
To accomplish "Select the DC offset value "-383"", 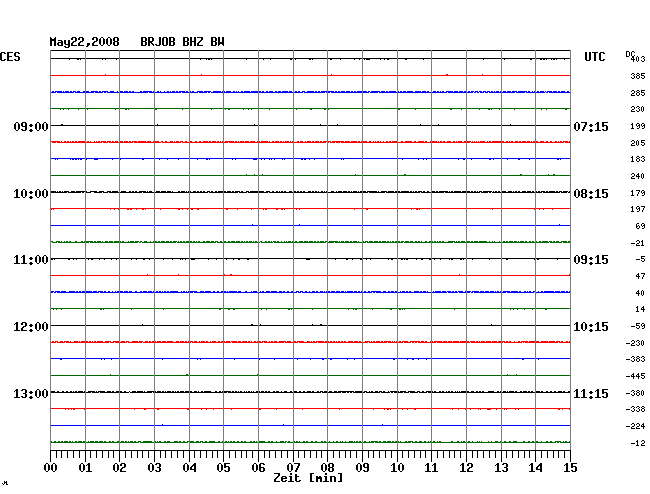I will pos(635,359).
